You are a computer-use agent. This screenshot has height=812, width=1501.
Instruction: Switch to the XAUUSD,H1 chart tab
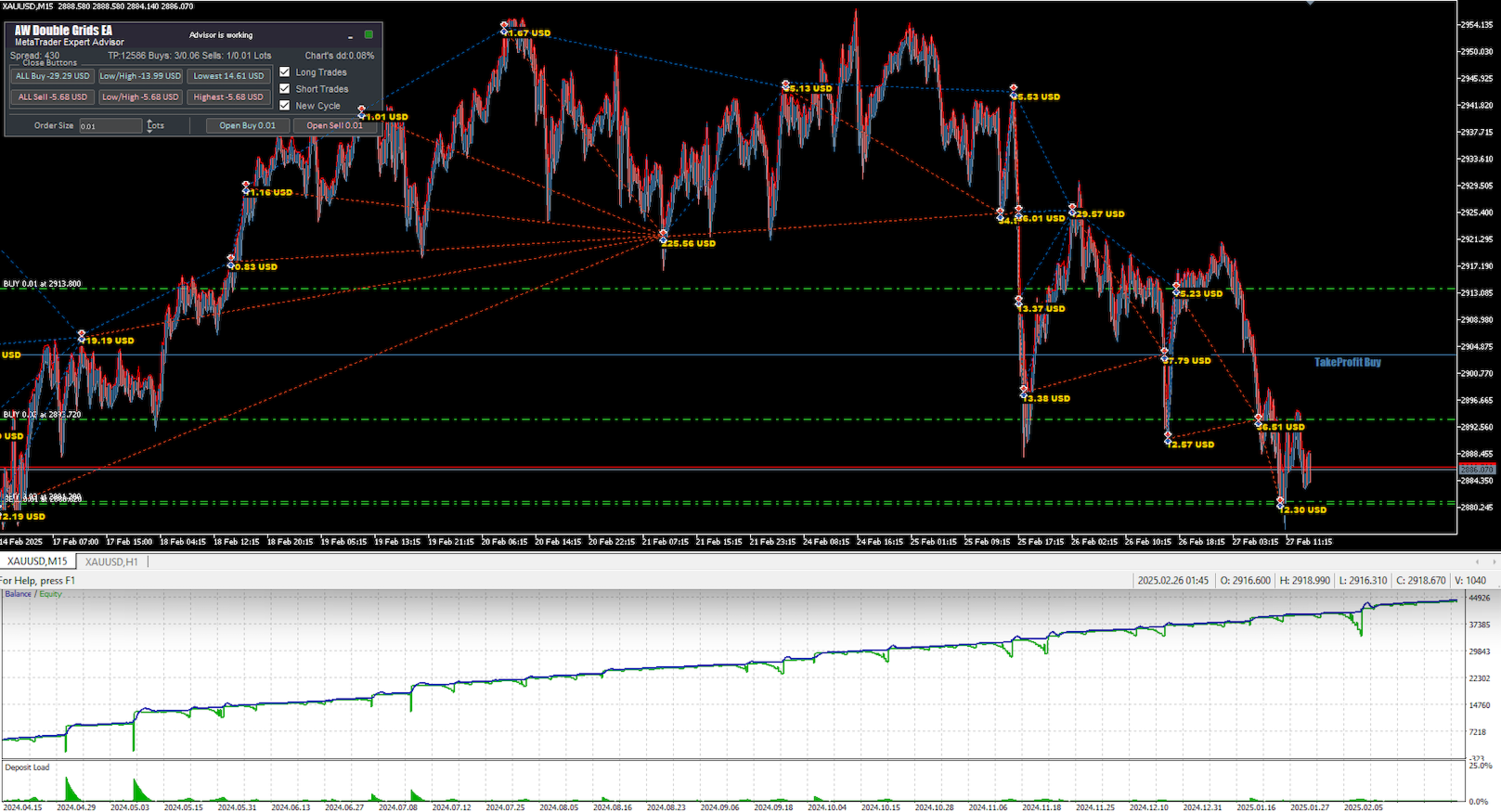pos(111,561)
